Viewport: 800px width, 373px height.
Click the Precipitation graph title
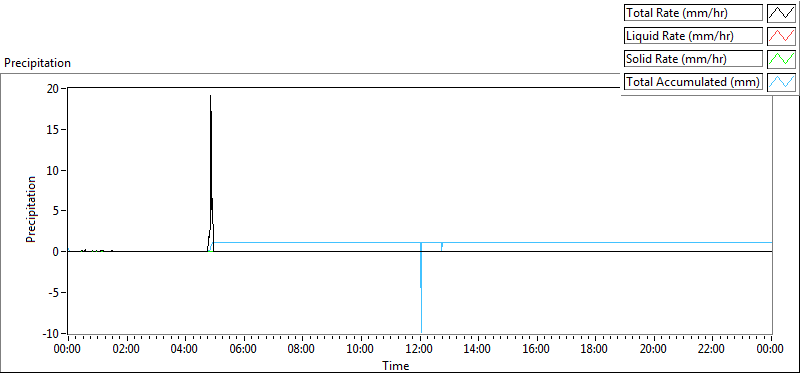[x=37, y=63]
